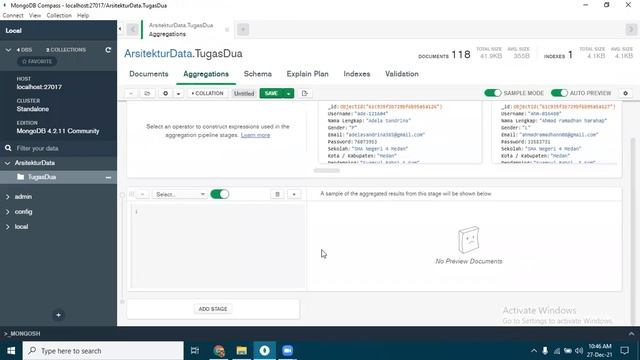The height and width of the screenshot is (360, 640).
Task: Focus the Filter your data field
Action: pyautogui.click(x=58, y=148)
